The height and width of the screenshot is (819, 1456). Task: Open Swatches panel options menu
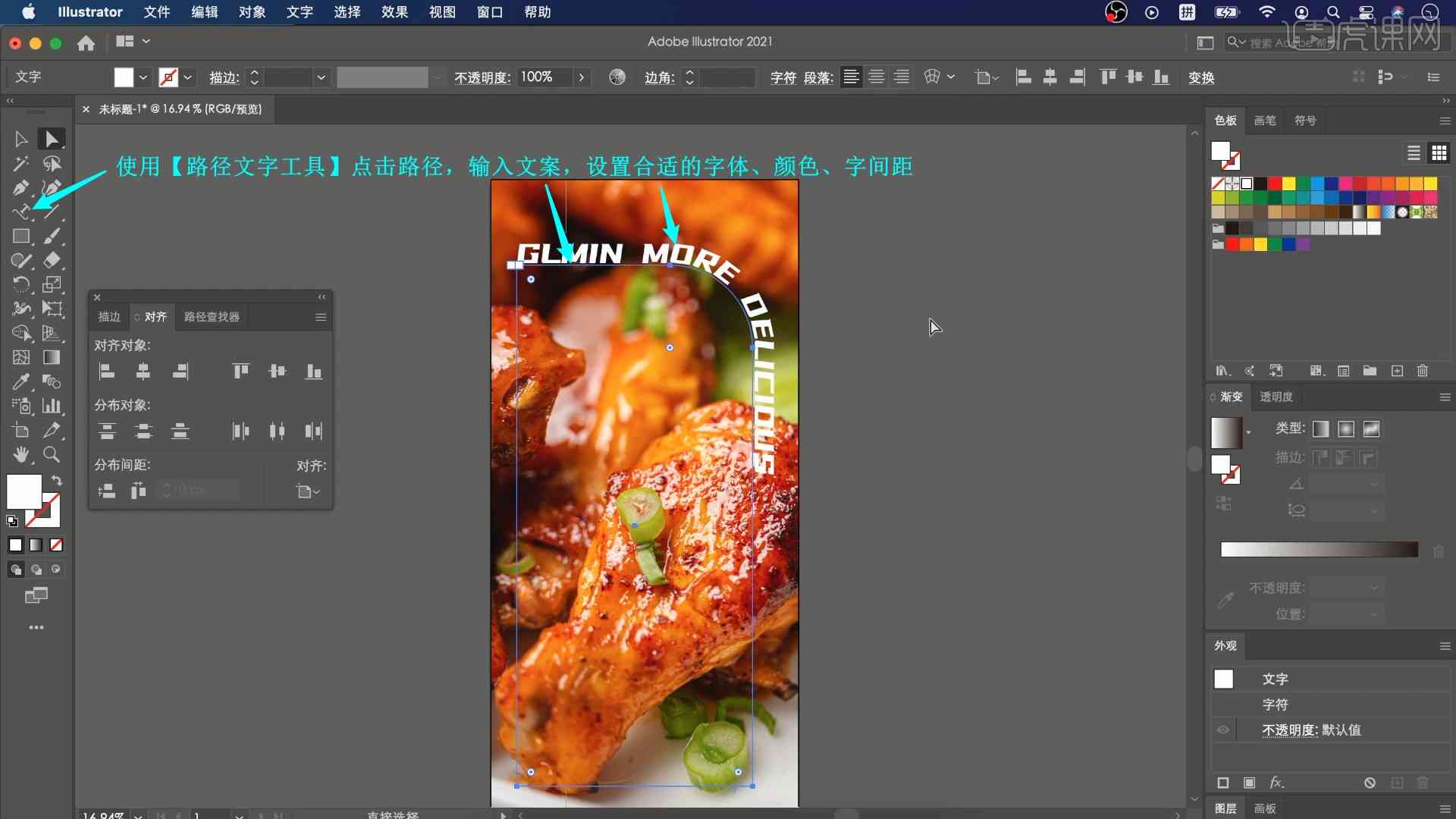tap(1445, 121)
